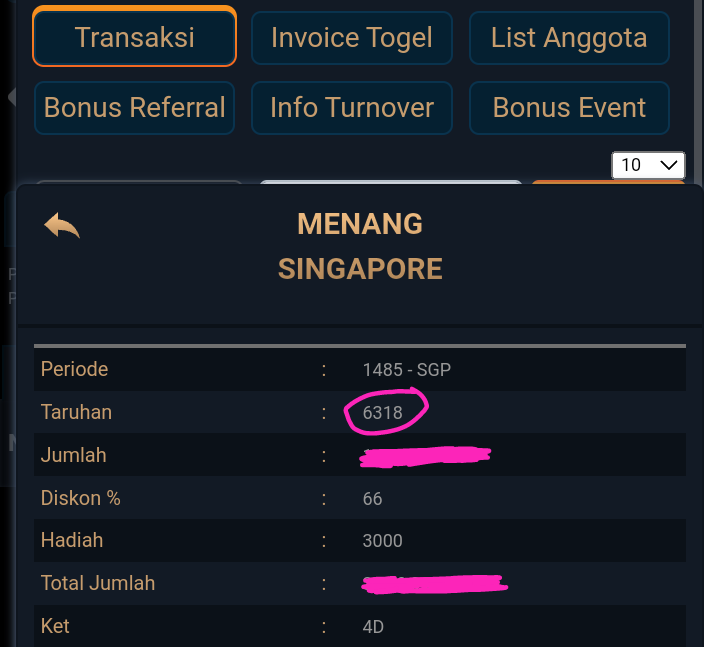Click the Total Jumlah label
The height and width of the screenshot is (647, 704).
coord(98,583)
